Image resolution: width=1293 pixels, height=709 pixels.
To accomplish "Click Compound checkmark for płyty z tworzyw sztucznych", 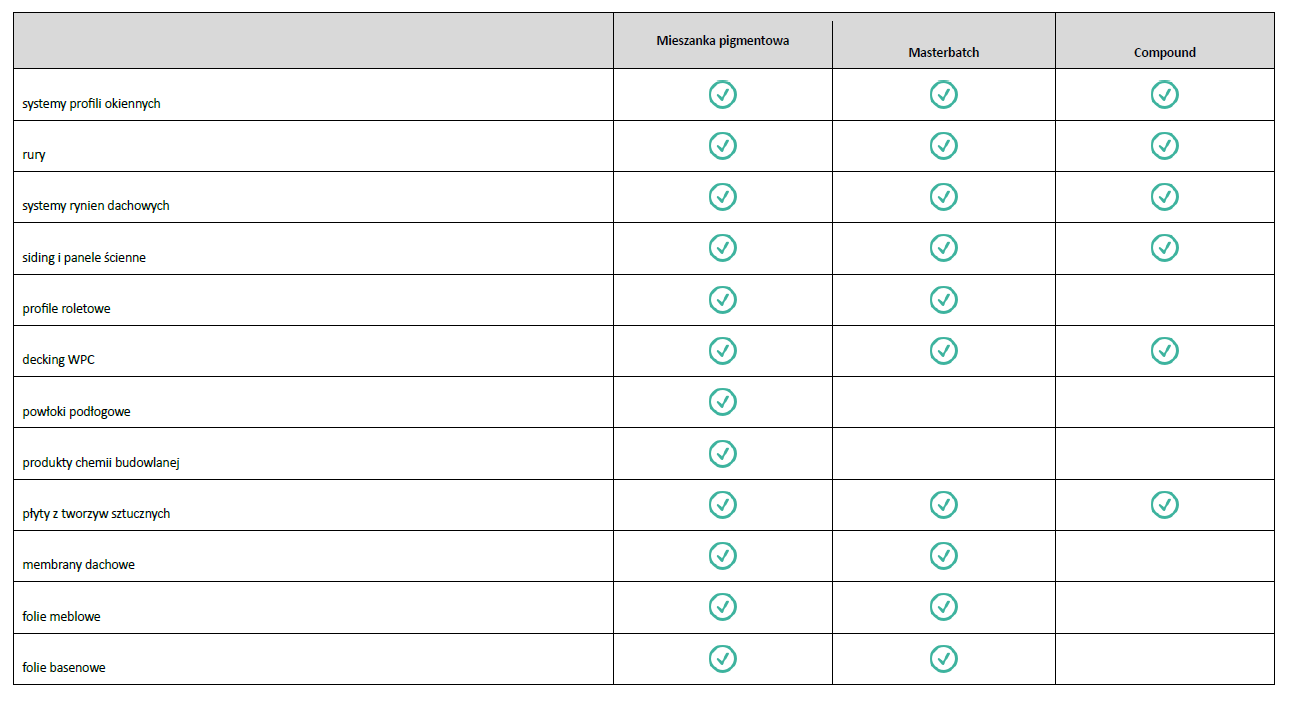I will [x=1164, y=505].
